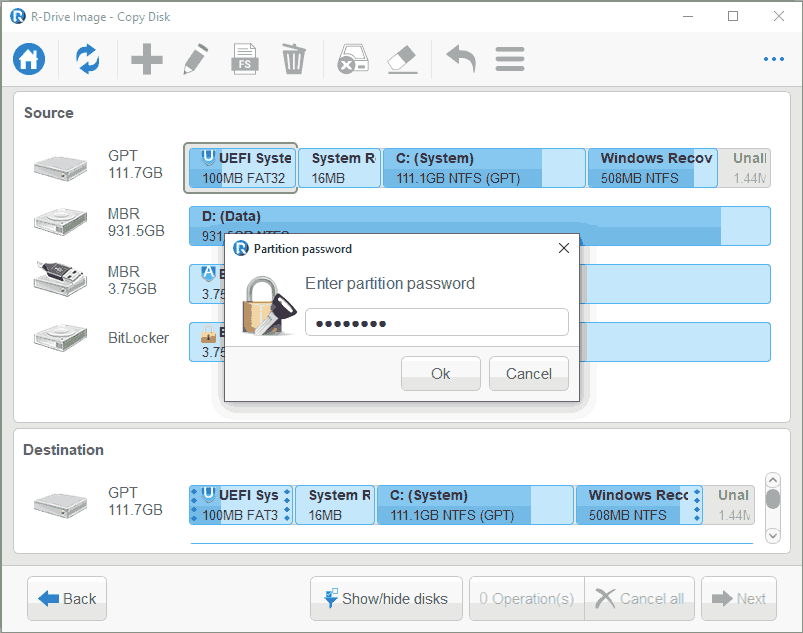Go to the Home screen icon
Screen dimensions: 803x633
click(29, 59)
